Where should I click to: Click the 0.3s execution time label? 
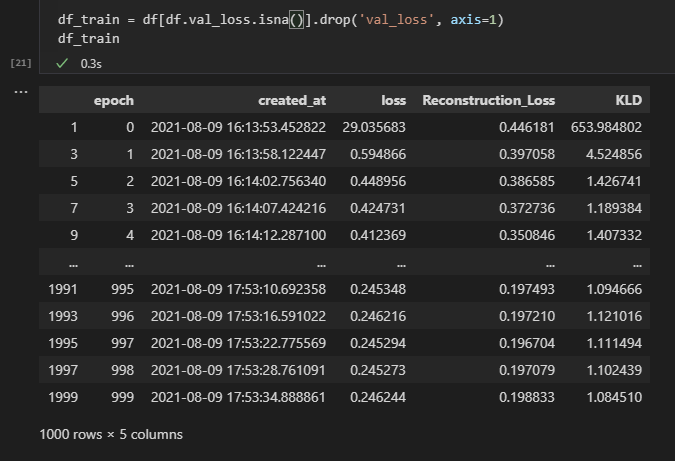tap(91, 64)
